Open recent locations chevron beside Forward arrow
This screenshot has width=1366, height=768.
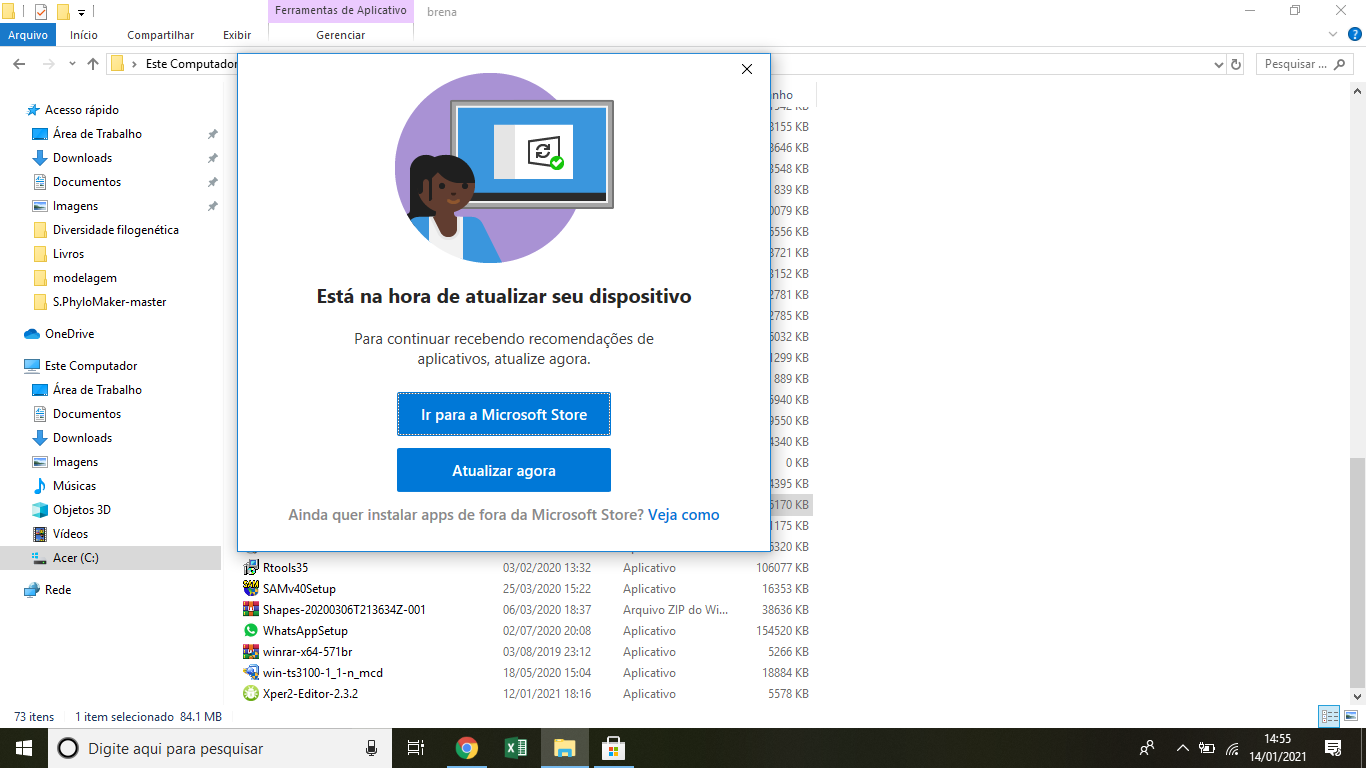point(72,64)
